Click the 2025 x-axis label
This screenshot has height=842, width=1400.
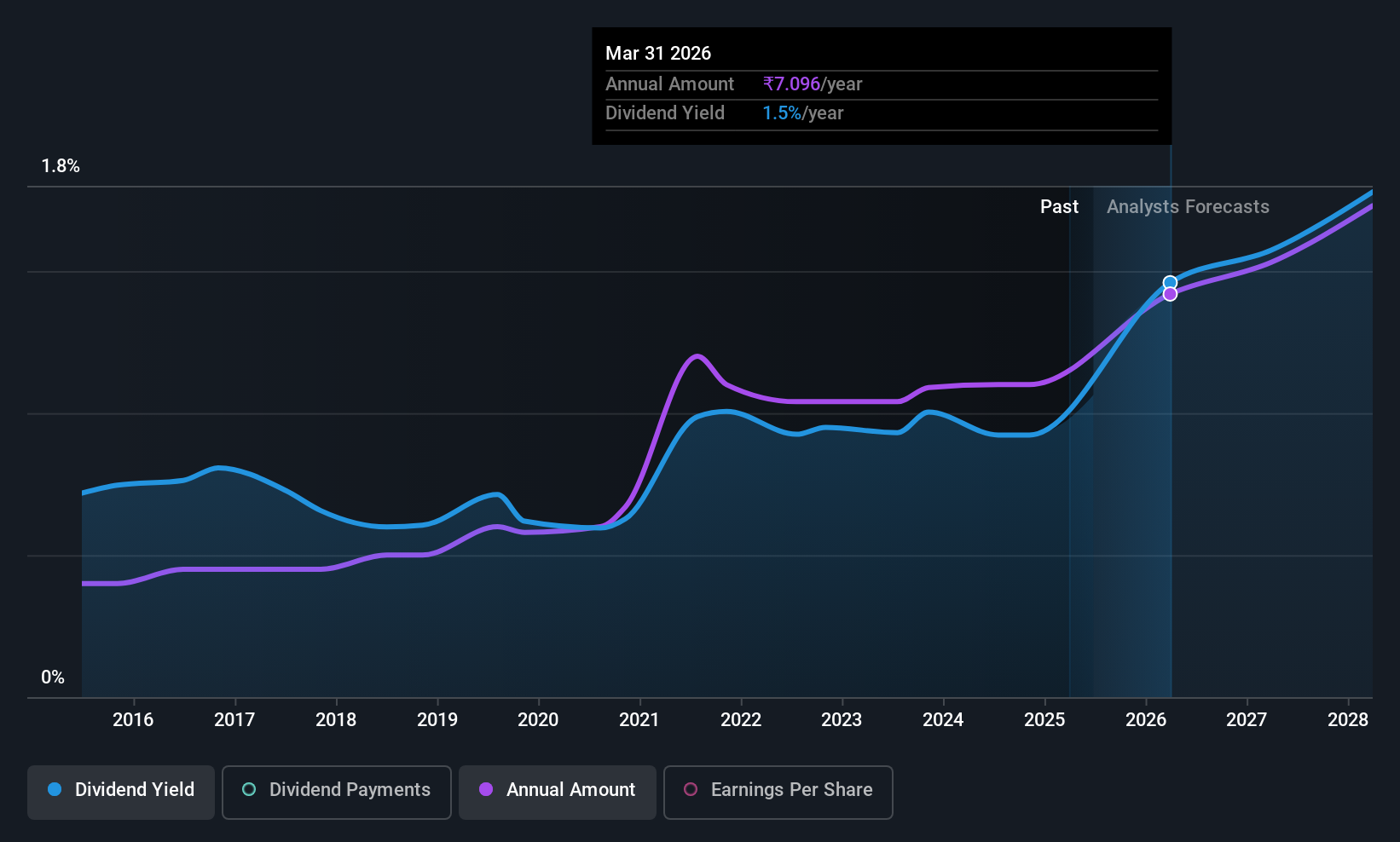tap(1044, 719)
